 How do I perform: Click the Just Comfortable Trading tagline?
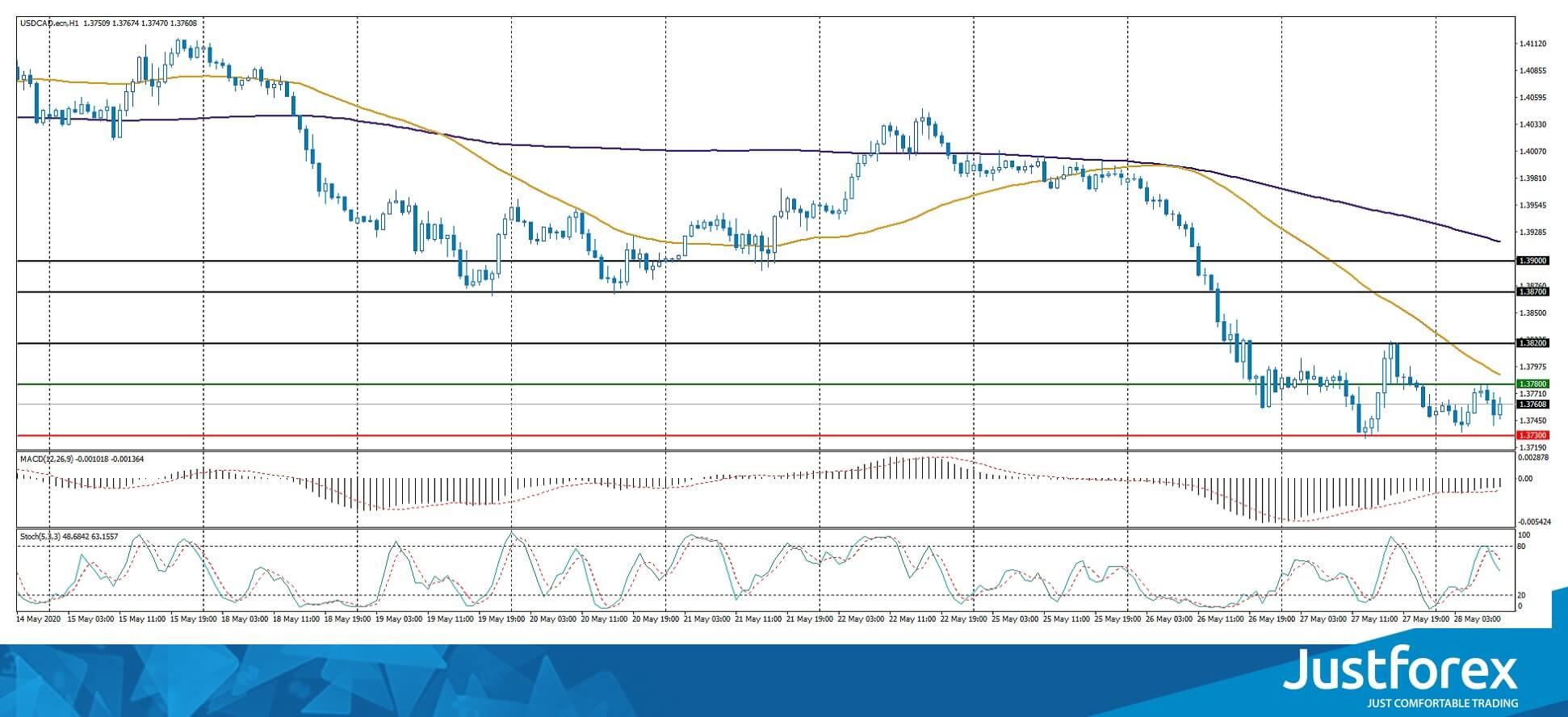(x=1442, y=703)
